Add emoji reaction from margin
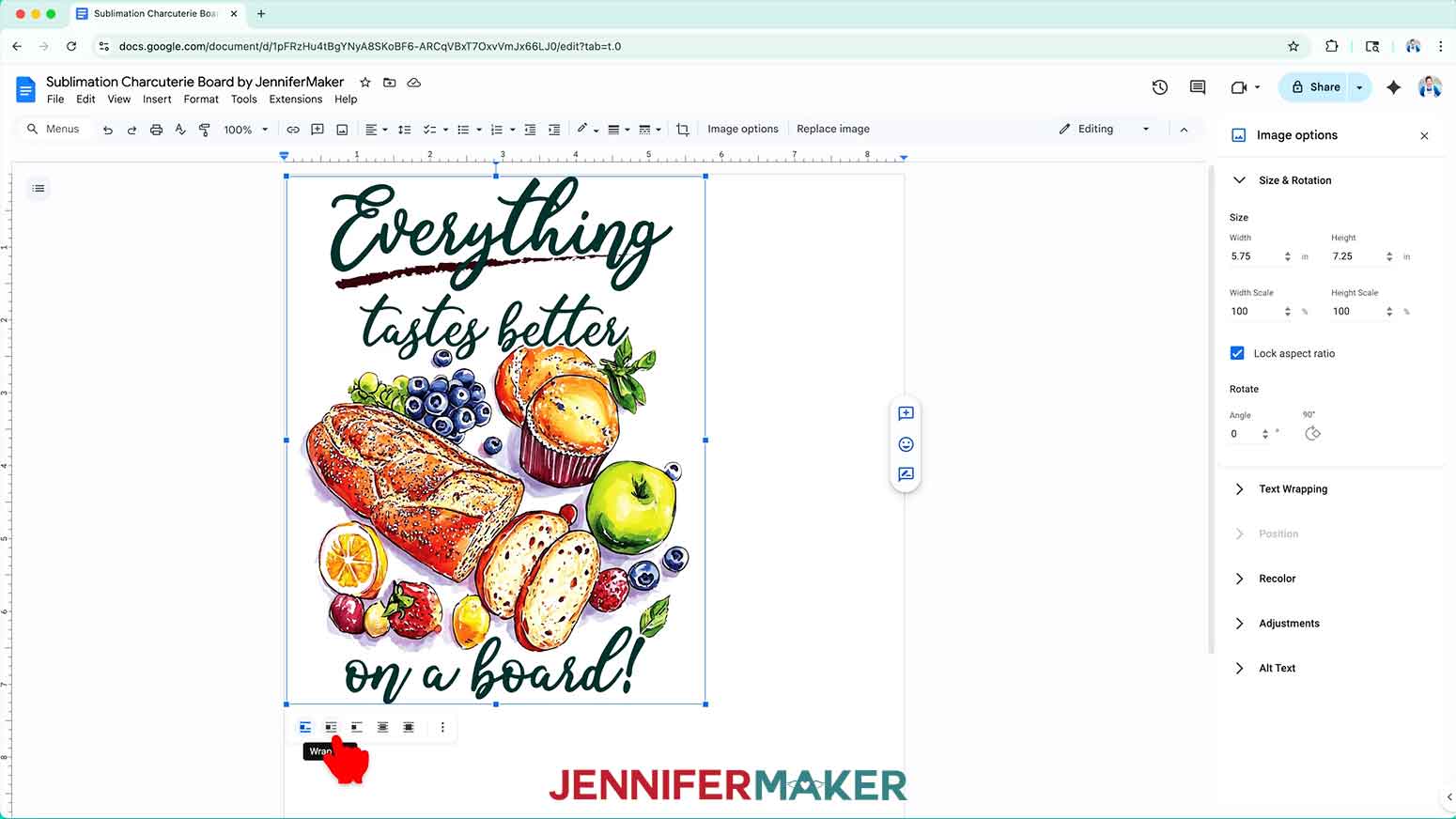Screen dimensions: 1456x819 point(906,444)
